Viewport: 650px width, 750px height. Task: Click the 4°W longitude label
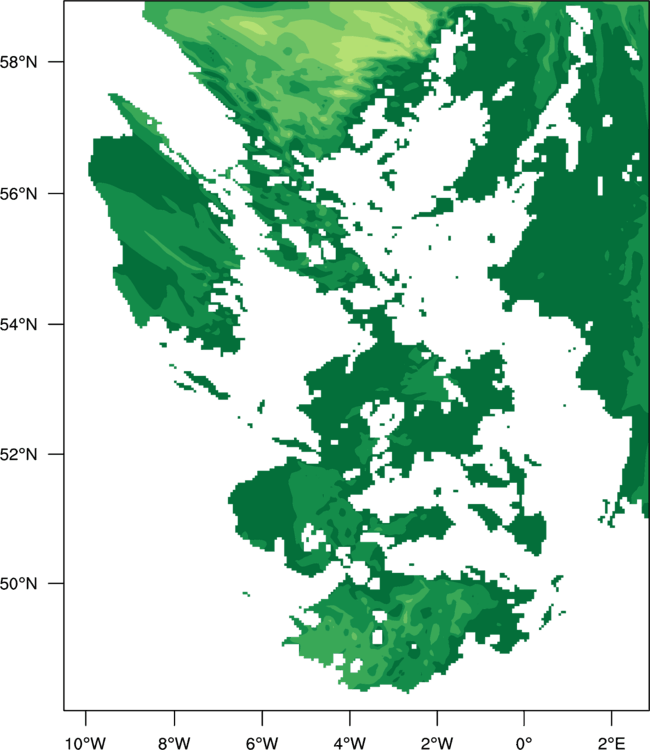point(350,743)
